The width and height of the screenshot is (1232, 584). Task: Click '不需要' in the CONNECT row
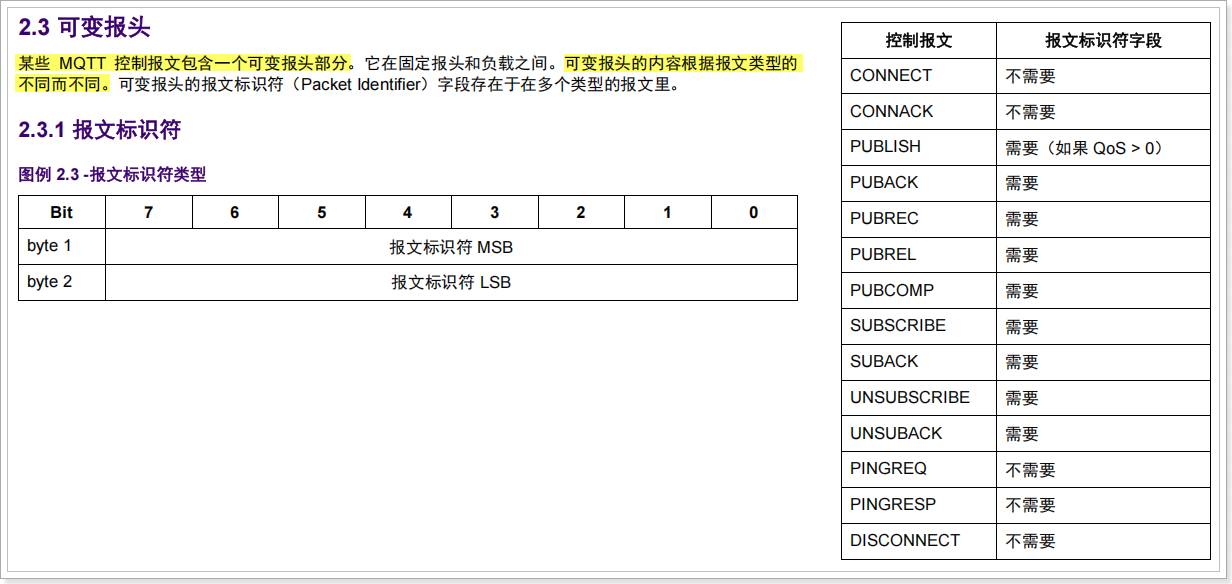tap(1030, 77)
